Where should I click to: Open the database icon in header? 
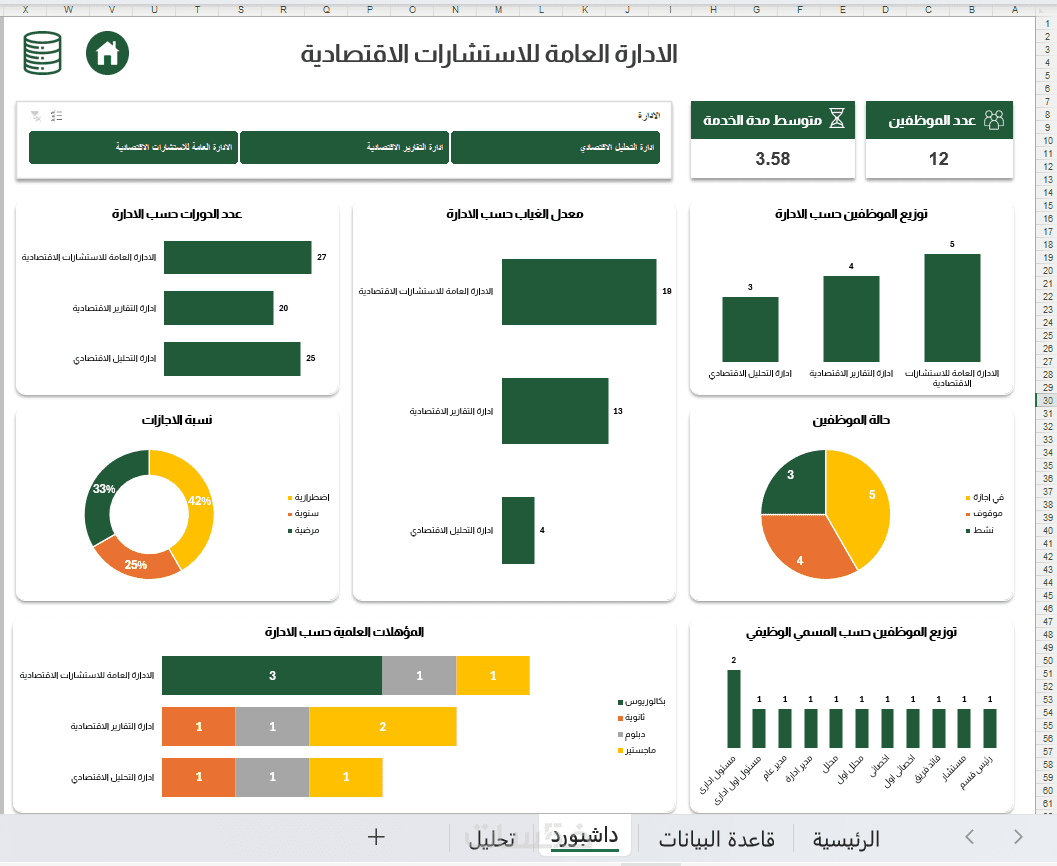point(42,53)
